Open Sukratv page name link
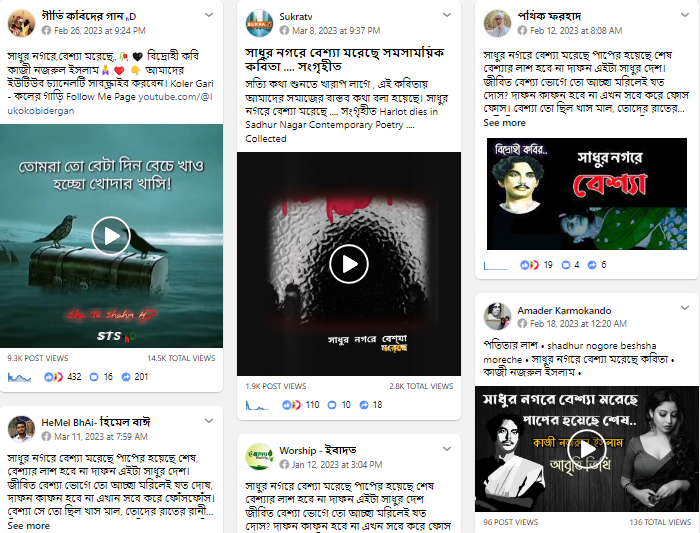700x533 pixels. pyautogui.click(x=296, y=17)
